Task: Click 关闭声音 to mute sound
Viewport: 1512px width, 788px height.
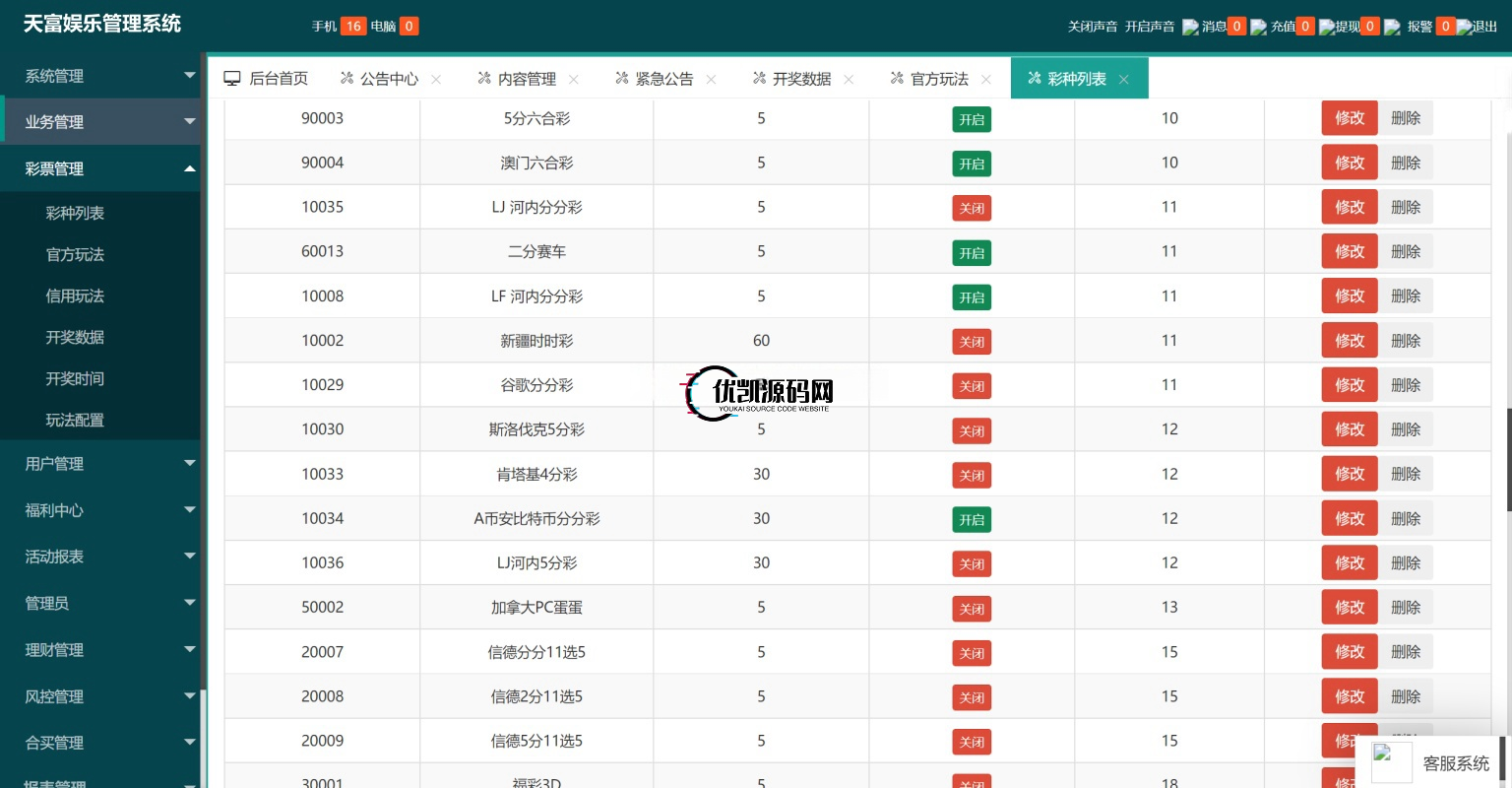Action: pyautogui.click(x=1092, y=27)
